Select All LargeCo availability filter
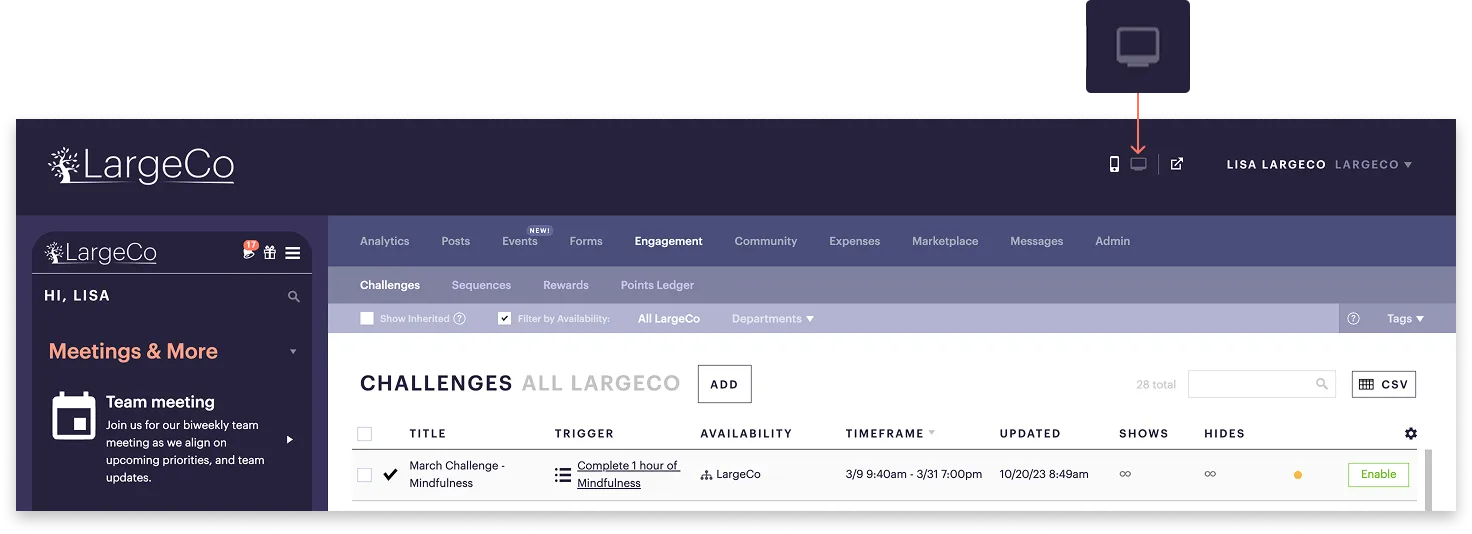Screen dimensions: 1472x534 tap(669, 319)
